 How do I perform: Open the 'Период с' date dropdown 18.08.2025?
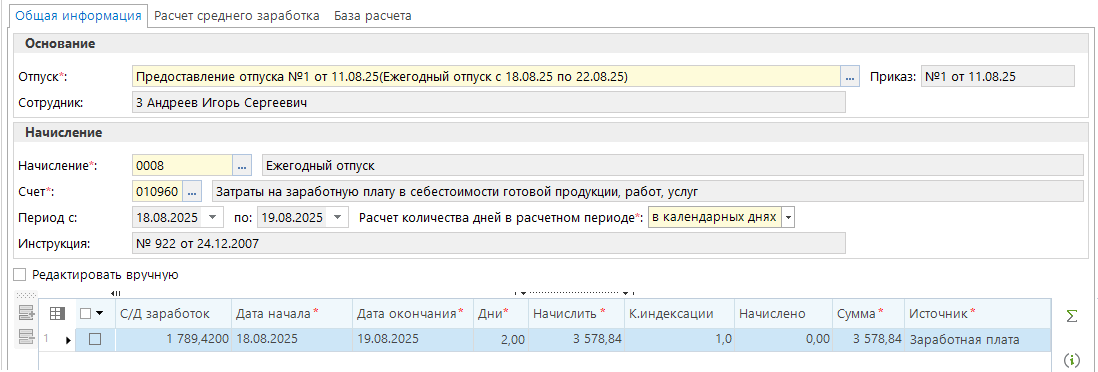pyautogui.click(x=213, y=218)
